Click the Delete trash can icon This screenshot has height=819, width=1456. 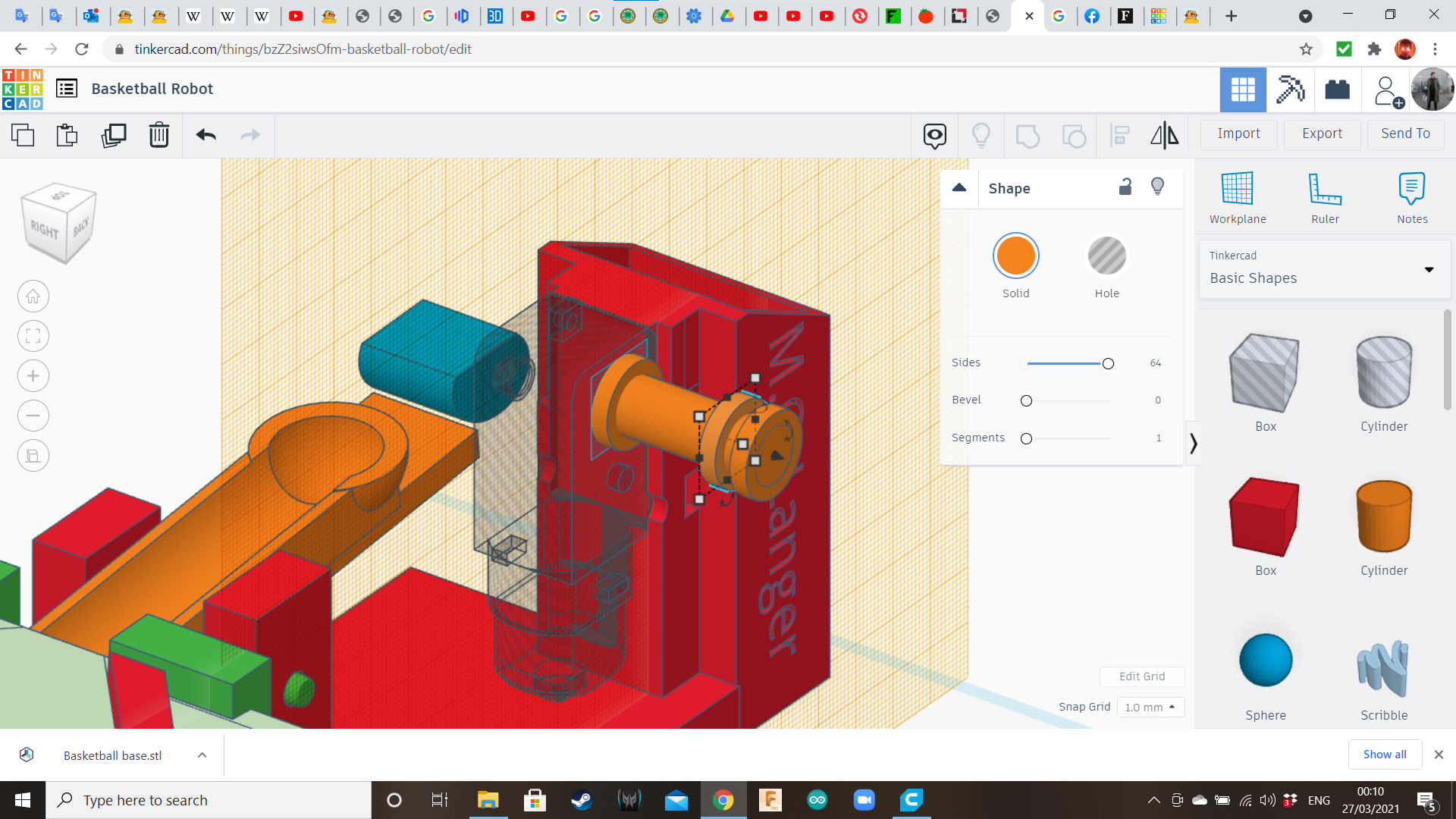158,135
